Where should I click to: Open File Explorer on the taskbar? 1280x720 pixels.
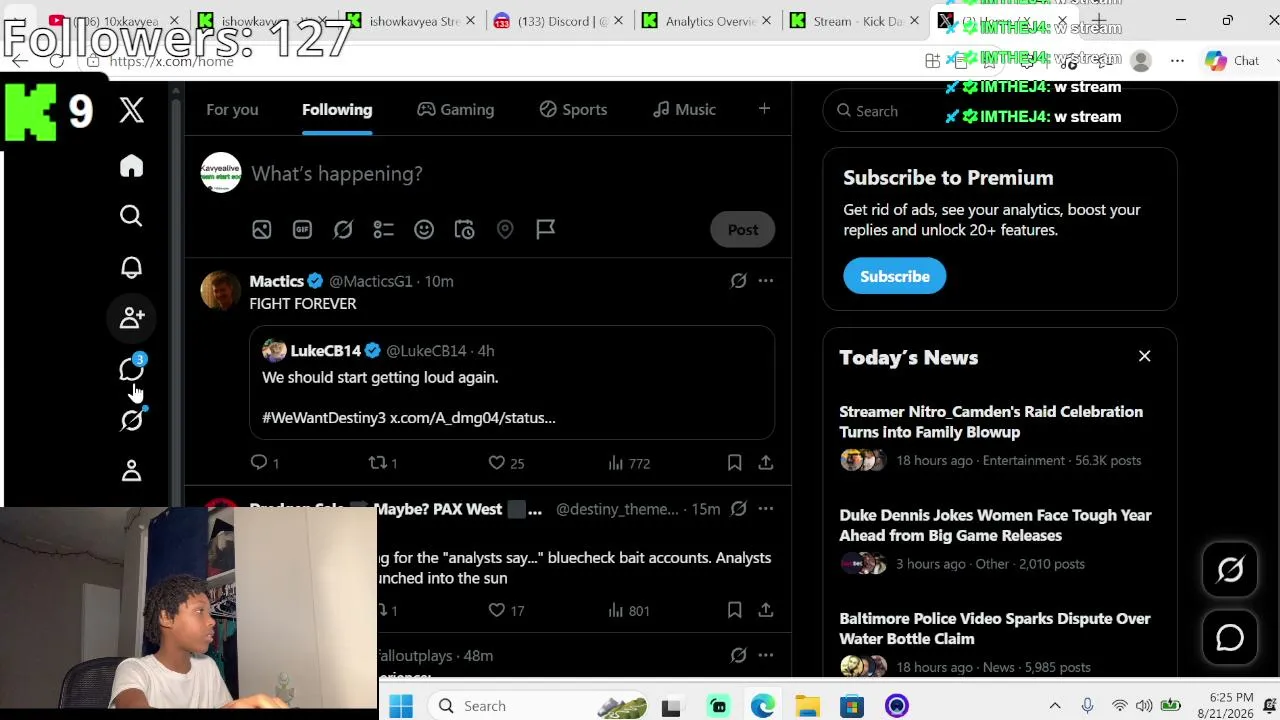tap(807, 706)
